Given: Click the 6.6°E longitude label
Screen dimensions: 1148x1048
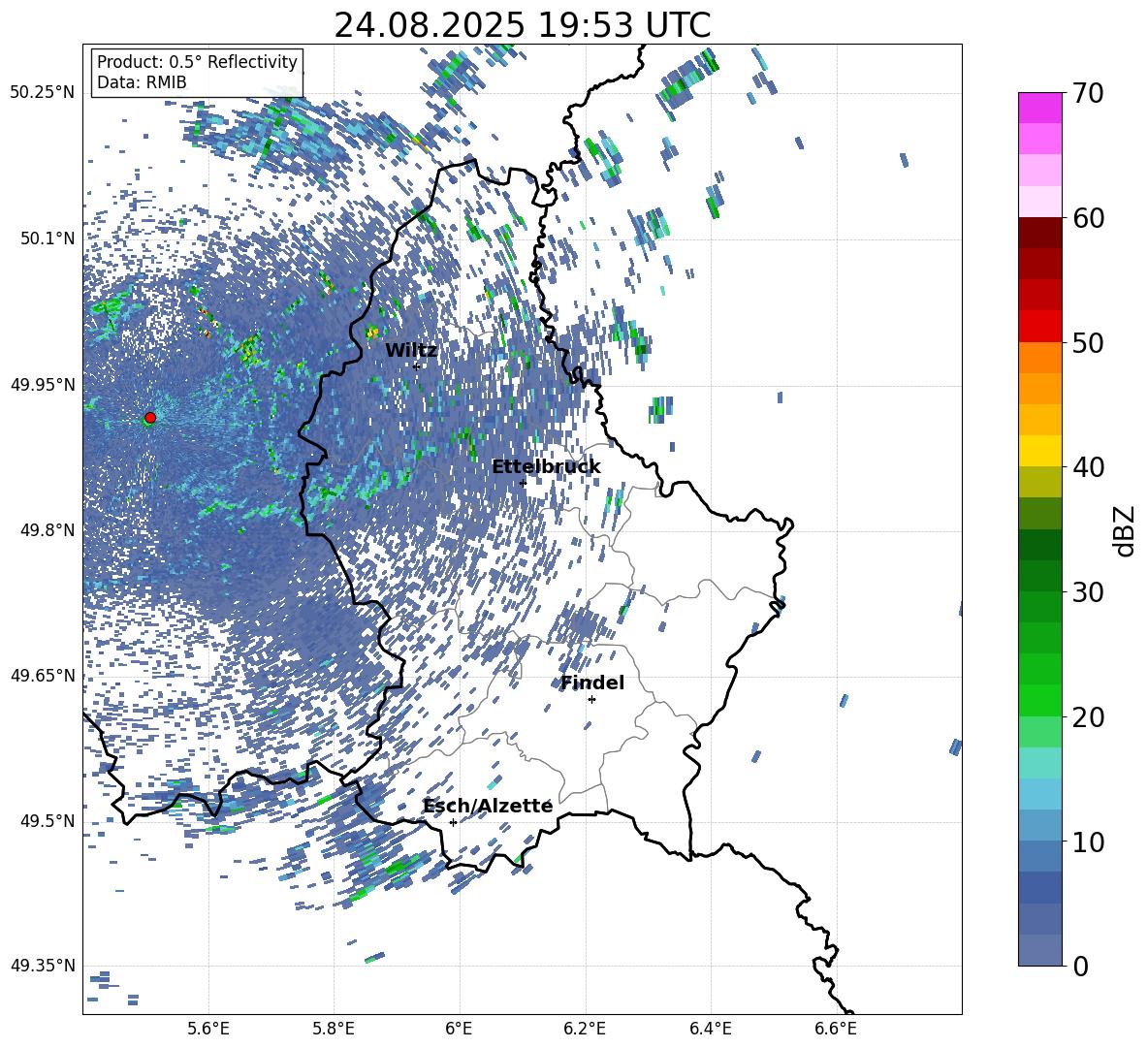Looking at the screenshot, I should coord(836,1029).
